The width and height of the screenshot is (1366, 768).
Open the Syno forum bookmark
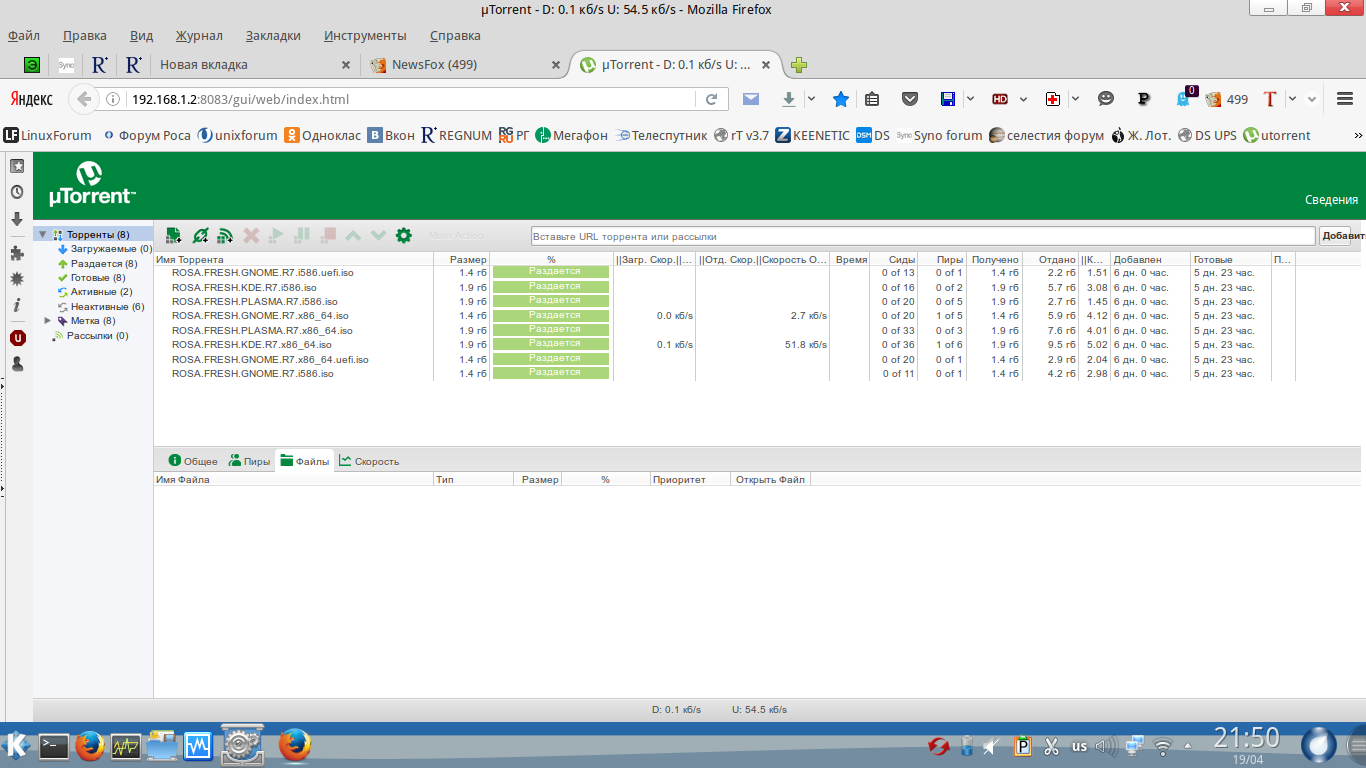[939, 135]
